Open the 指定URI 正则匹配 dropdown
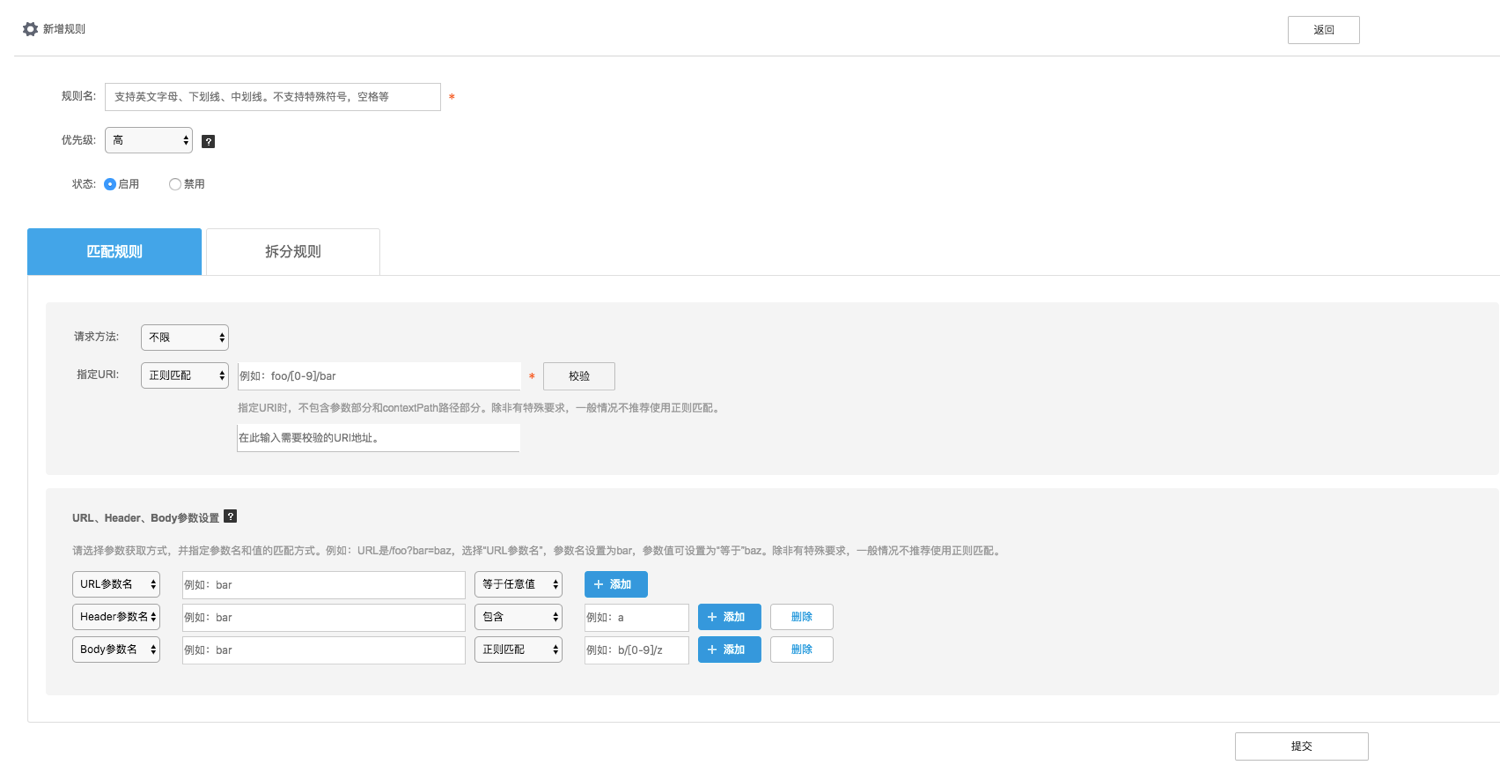 click(x=185, y=375)
